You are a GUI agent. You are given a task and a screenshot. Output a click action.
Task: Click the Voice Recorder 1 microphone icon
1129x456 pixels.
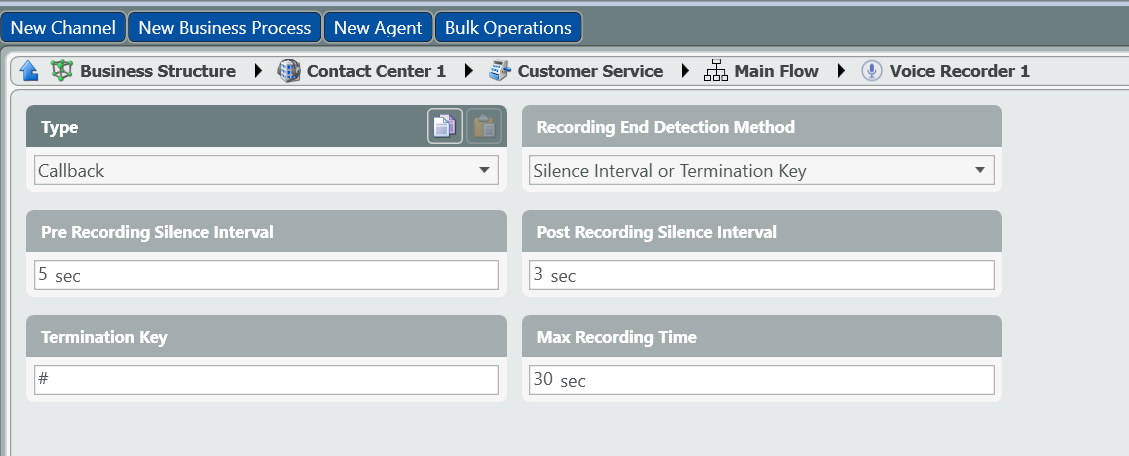pos(872,71)
